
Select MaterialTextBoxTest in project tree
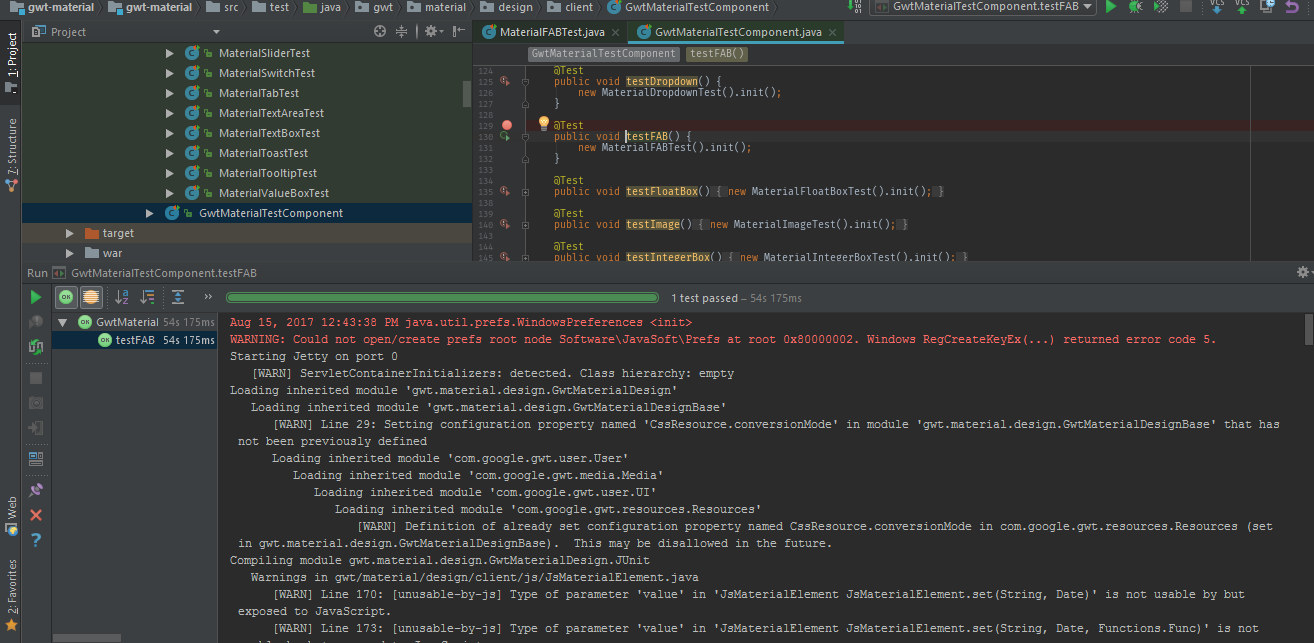point(269,133)
